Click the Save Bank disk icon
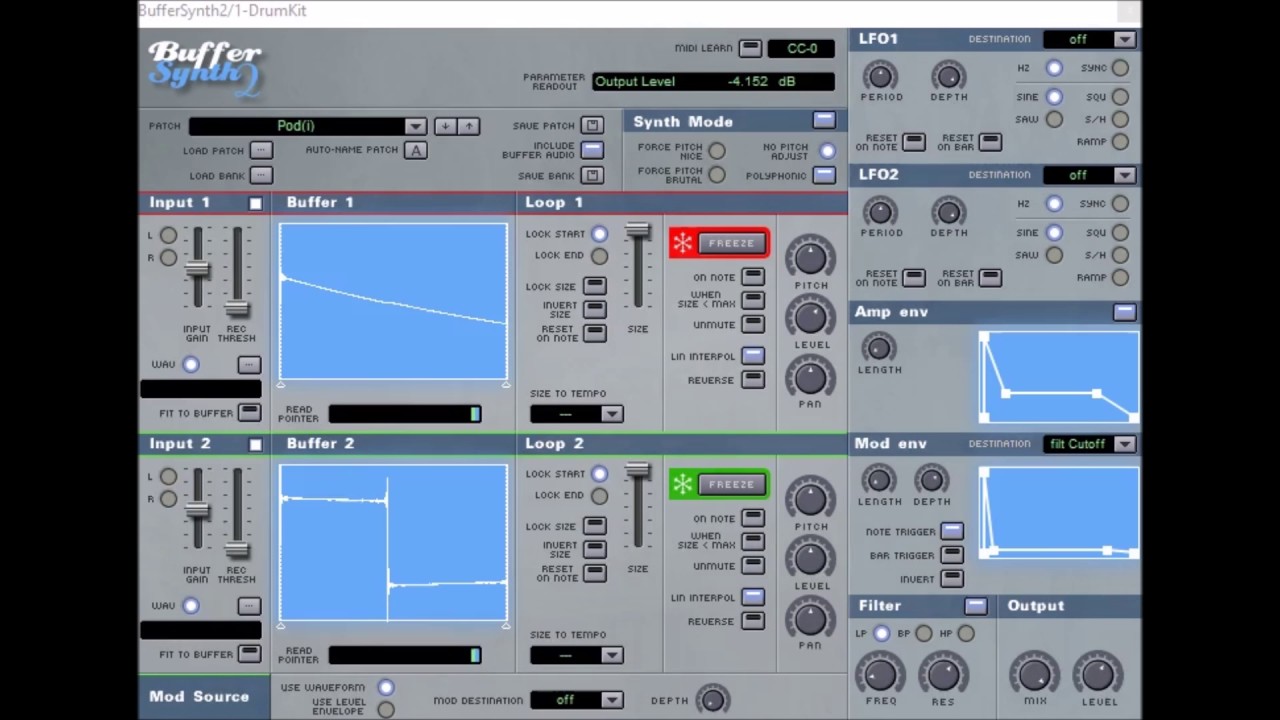 click(x=592, y=175)
